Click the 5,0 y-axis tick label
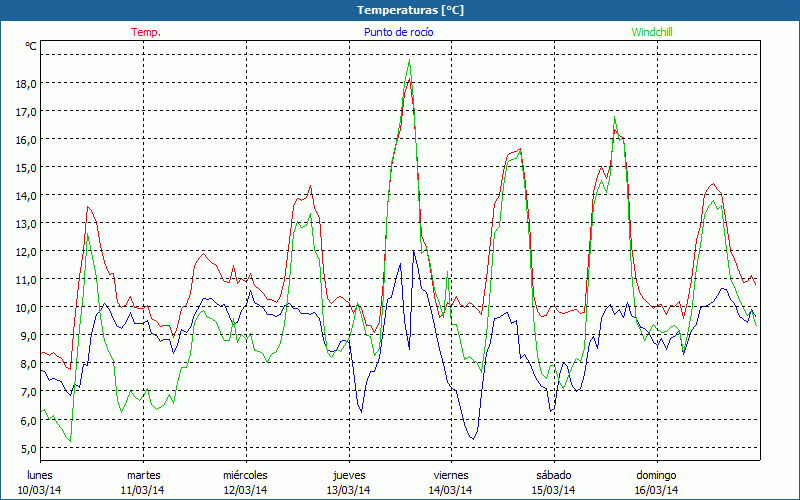This screenshot has width=800, height=500. tap(25, 447)
